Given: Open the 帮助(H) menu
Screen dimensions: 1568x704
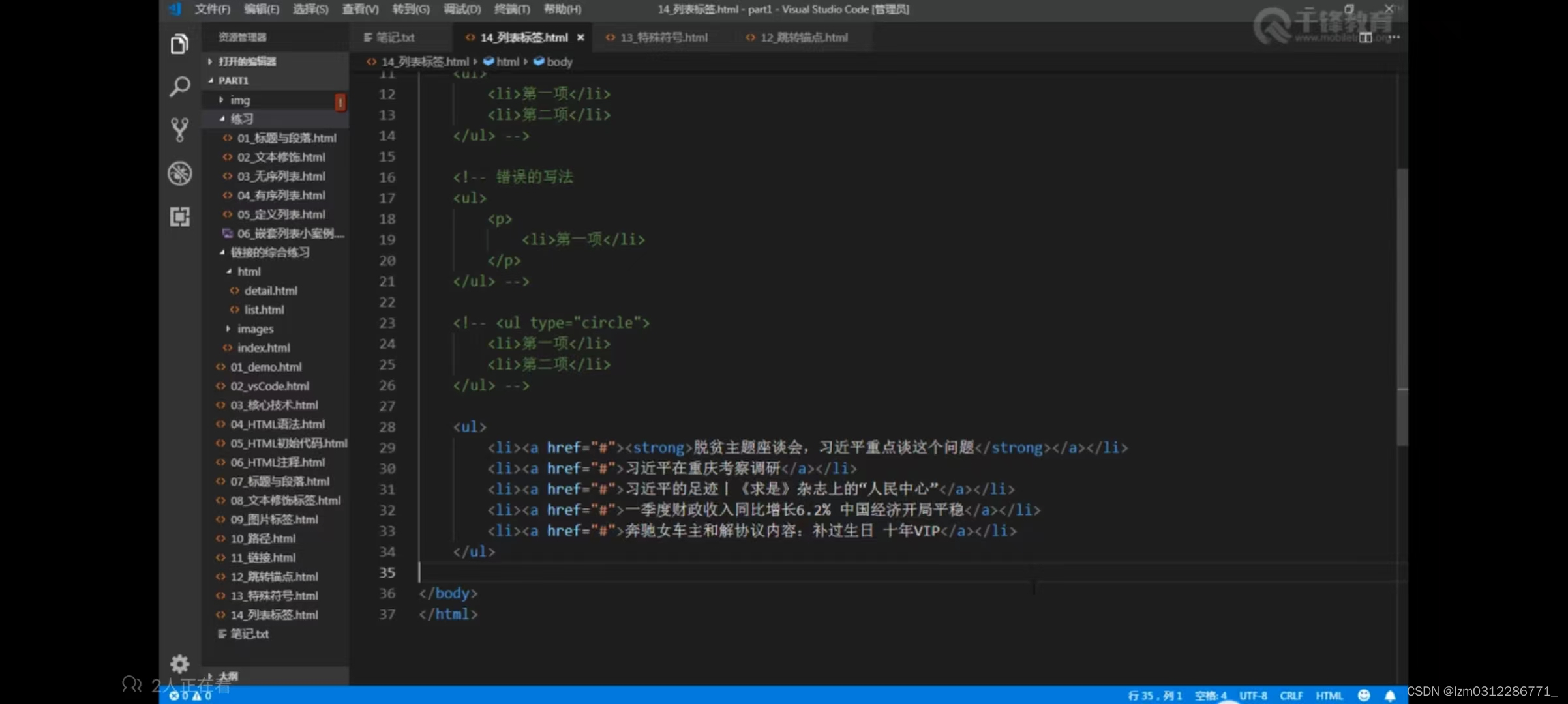Looking at the screenshot, I should tap(562, 9).
